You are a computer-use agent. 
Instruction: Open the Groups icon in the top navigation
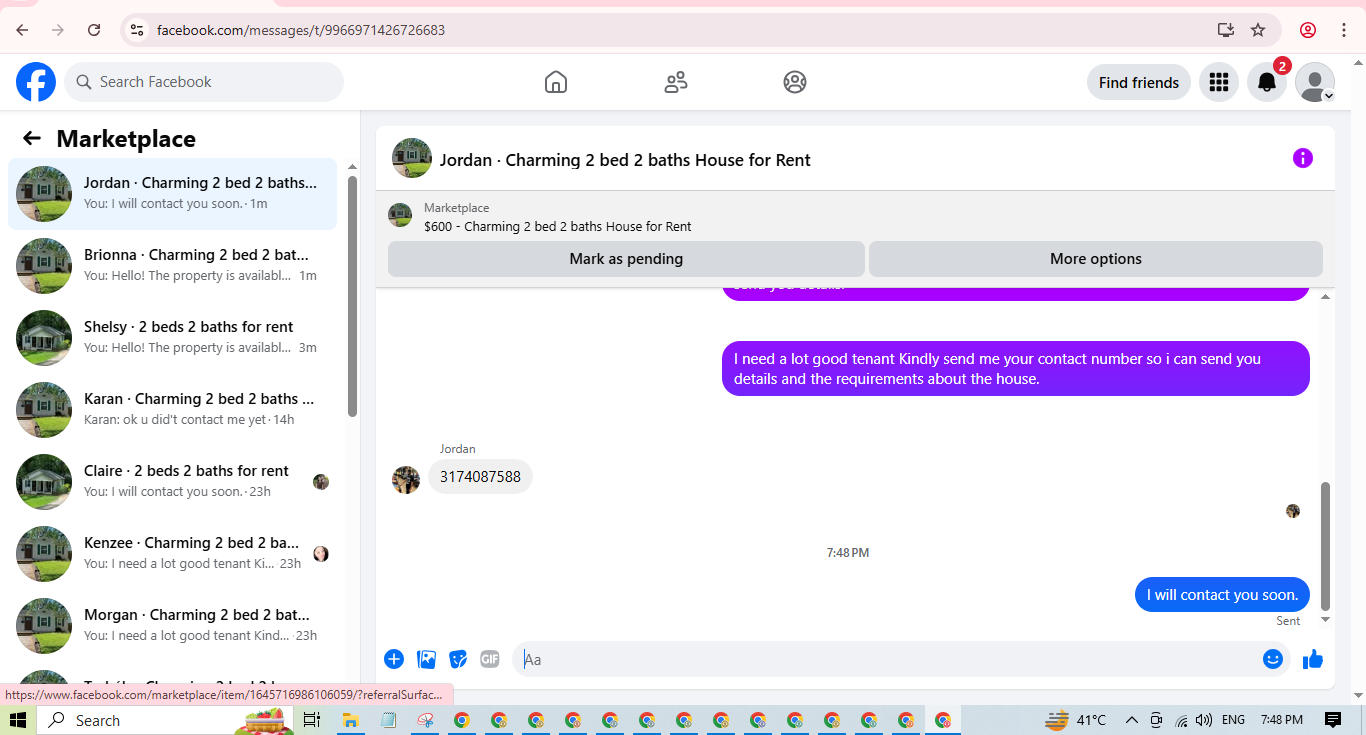pyautogui.click(x=795, y=82)
